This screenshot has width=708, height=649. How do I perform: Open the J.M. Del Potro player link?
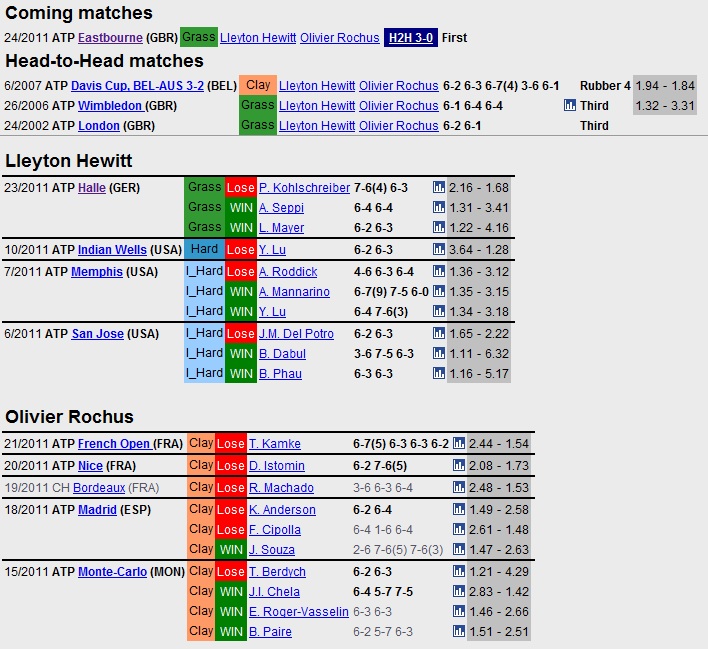click(297, 334)
